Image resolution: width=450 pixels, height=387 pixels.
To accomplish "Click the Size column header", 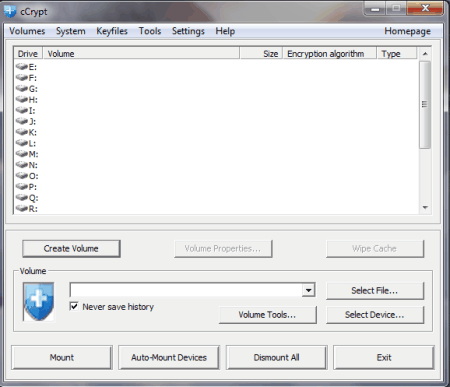I will pos(261,54).
